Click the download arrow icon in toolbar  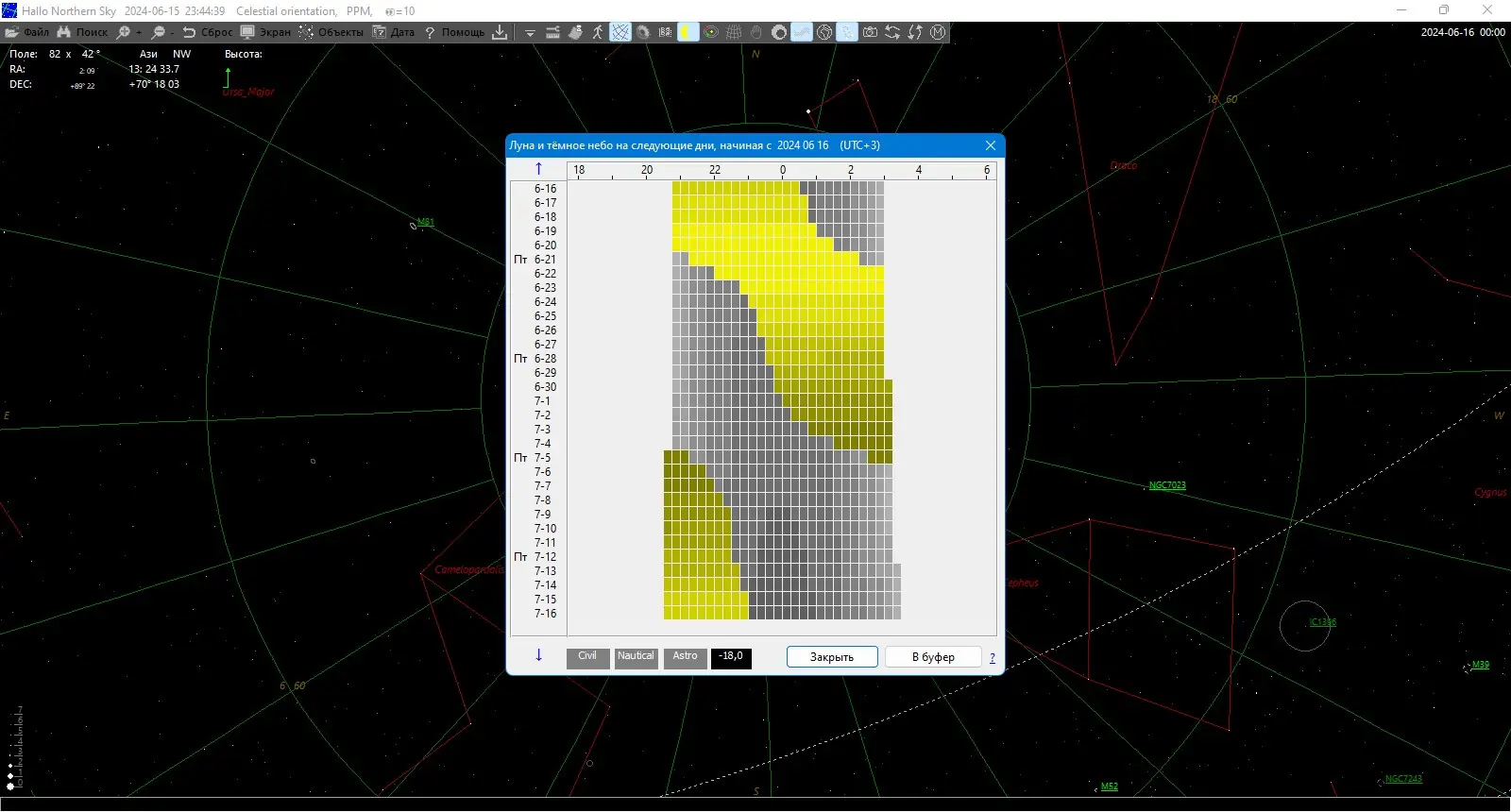tap(500, 32)
